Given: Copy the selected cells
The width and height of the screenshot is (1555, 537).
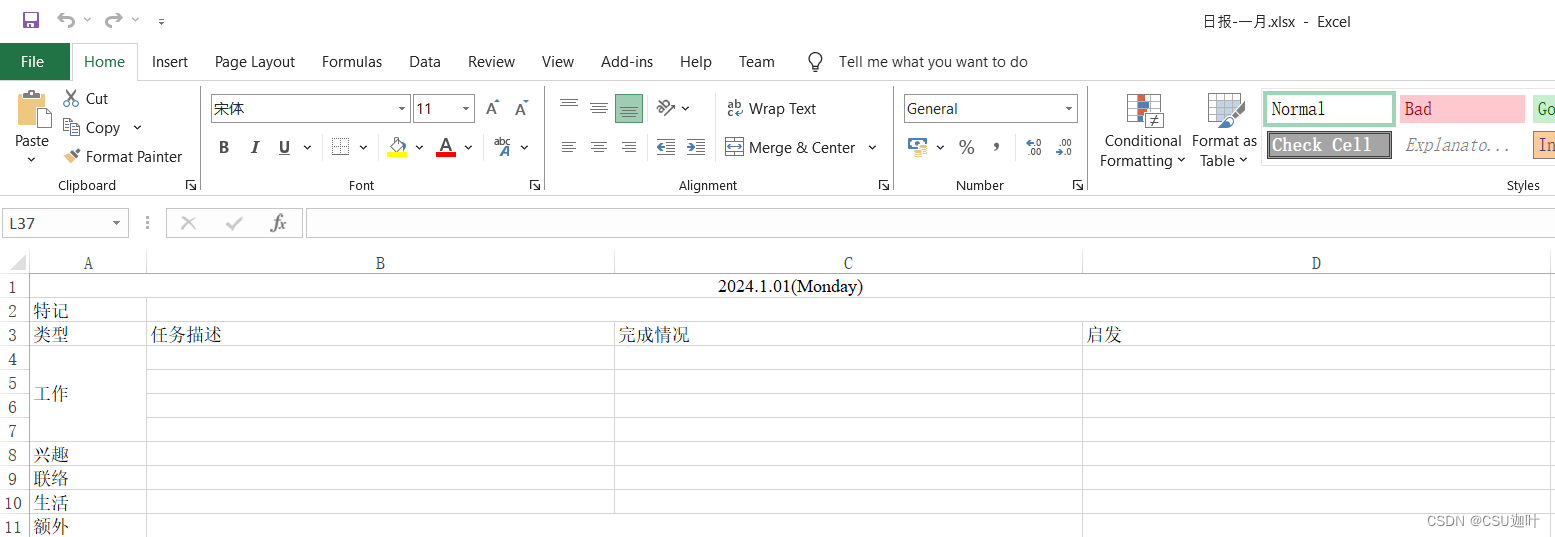Looking at the screenshot, I should pyautogui.click(x=91, y=127).
